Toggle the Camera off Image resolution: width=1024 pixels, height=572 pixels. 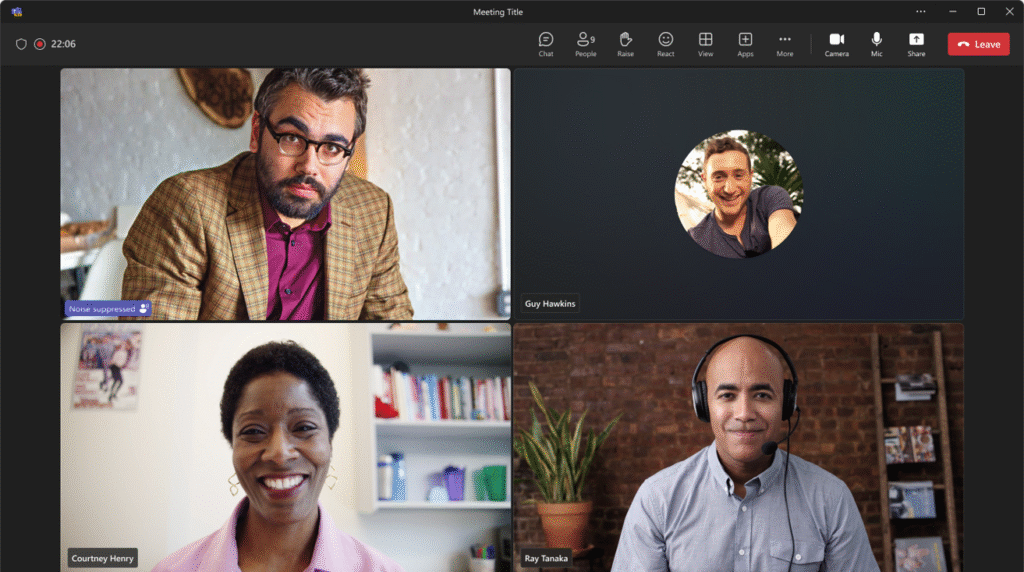(x=837, y=44)
